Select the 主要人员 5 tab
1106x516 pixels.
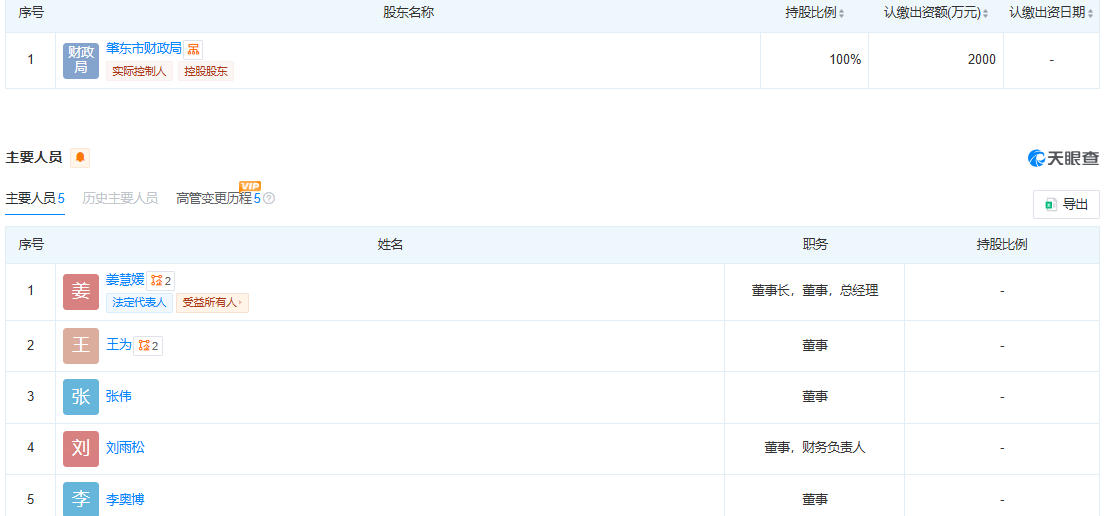point(35,199)
